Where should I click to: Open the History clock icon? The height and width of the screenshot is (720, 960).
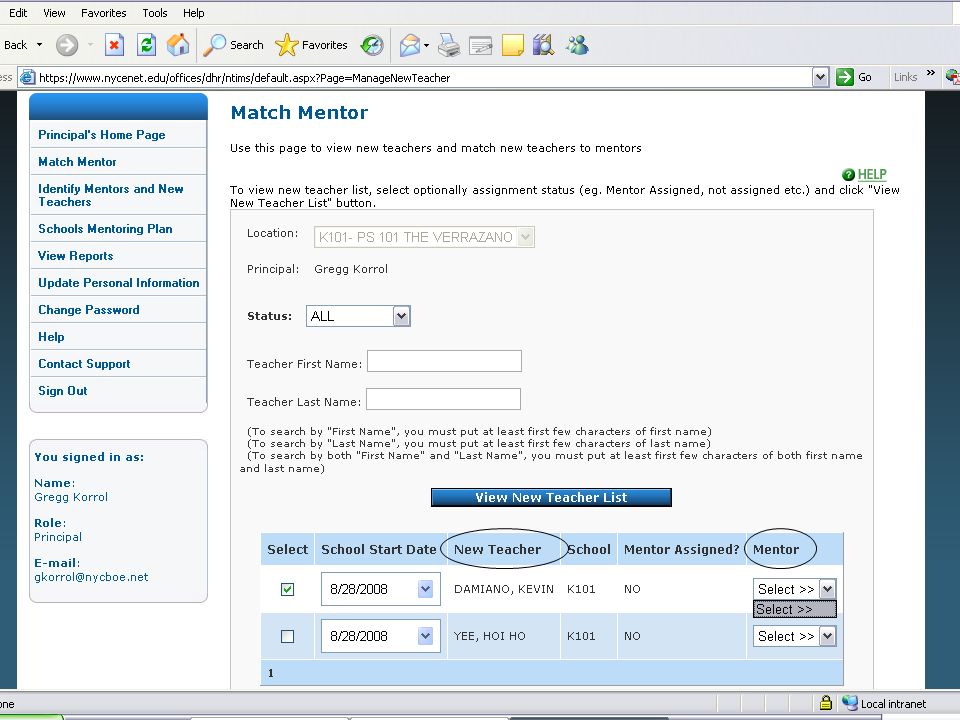click(372, 45)
